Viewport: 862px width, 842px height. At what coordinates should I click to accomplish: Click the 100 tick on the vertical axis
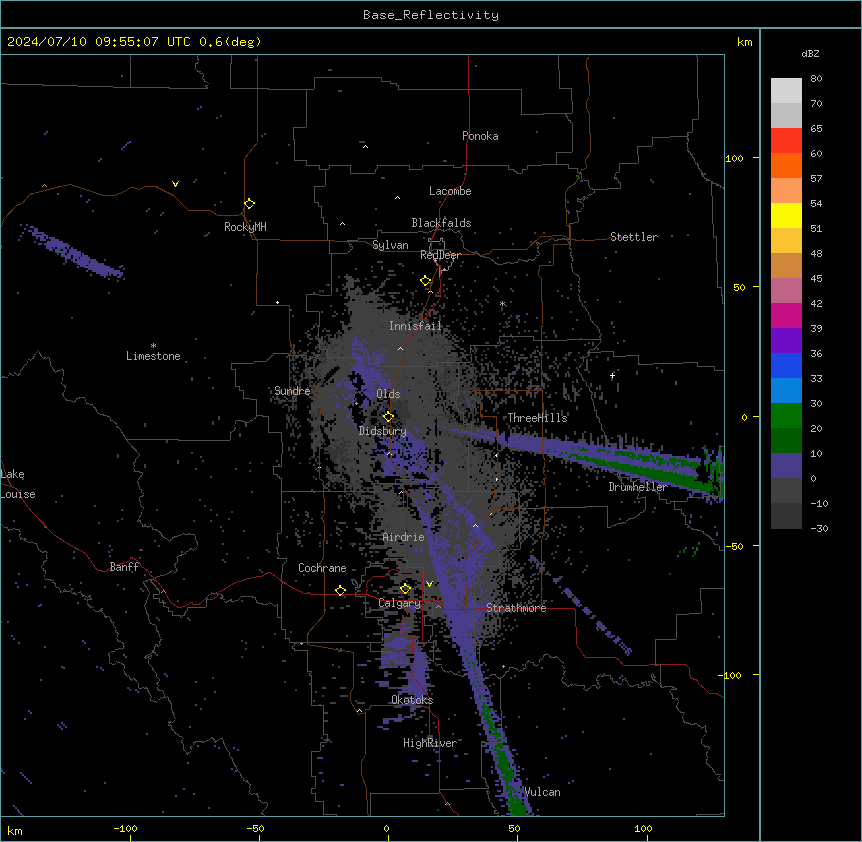(734, 158)
